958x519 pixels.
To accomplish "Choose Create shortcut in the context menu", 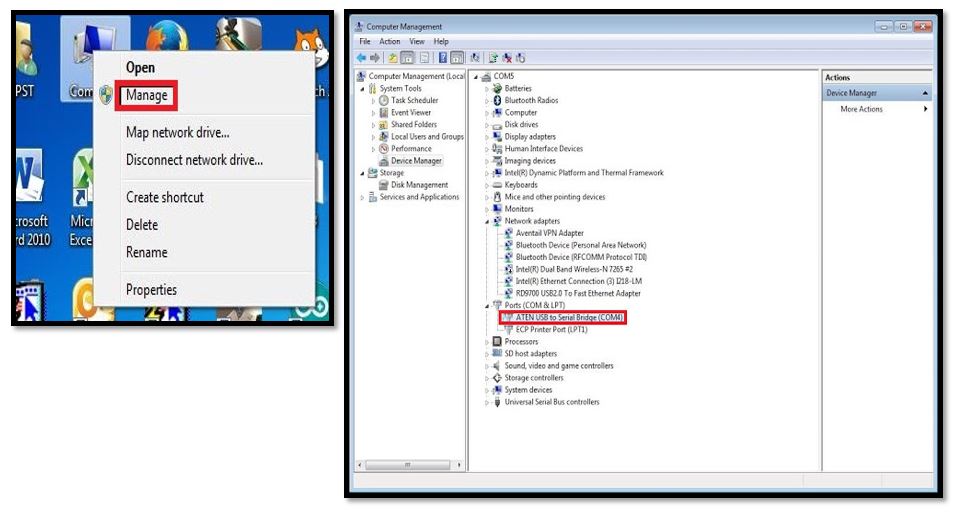I will tap(165, 197).
